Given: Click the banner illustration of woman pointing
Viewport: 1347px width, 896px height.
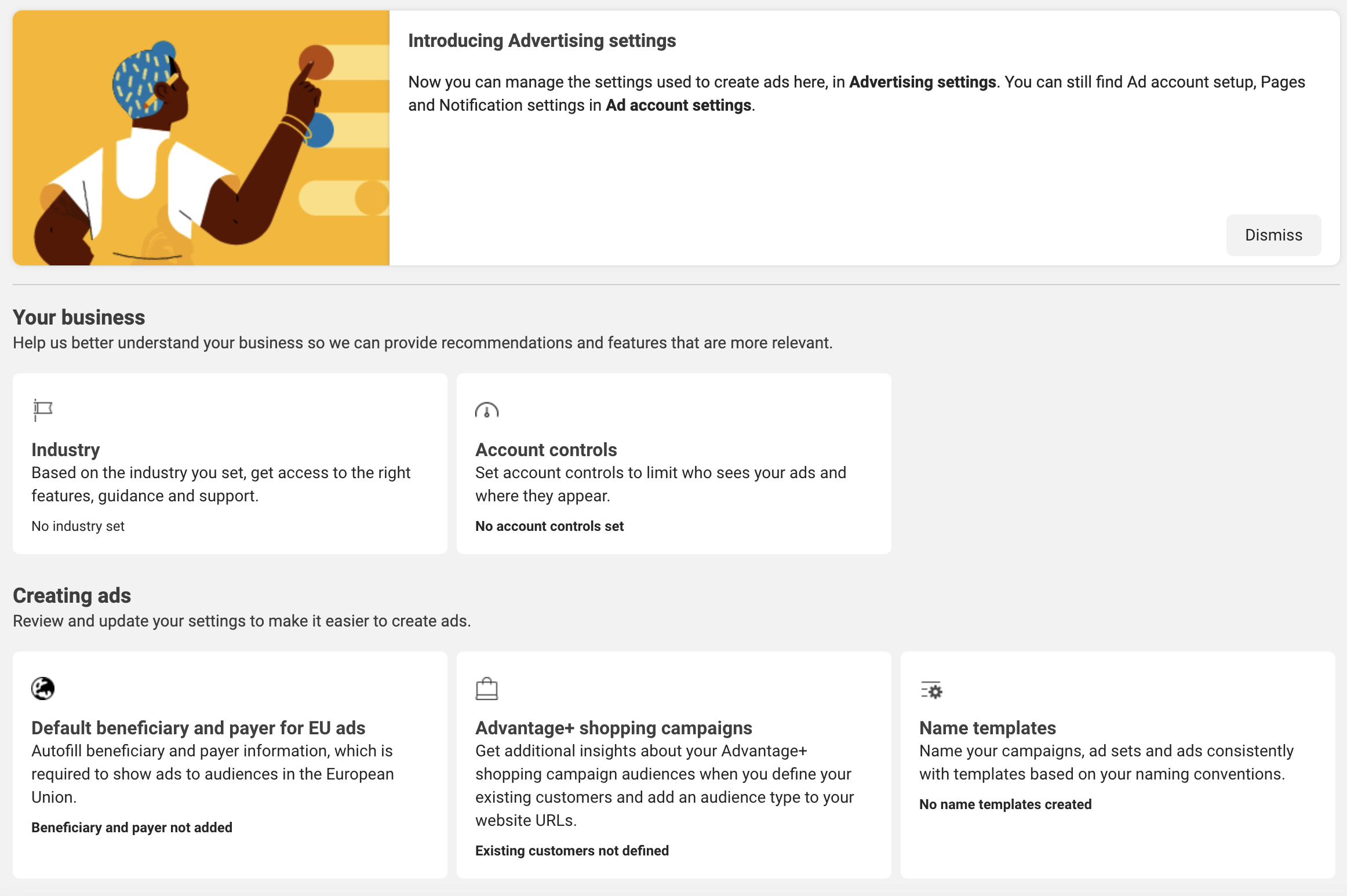Looking at the screenshot, I should point(201,138).
